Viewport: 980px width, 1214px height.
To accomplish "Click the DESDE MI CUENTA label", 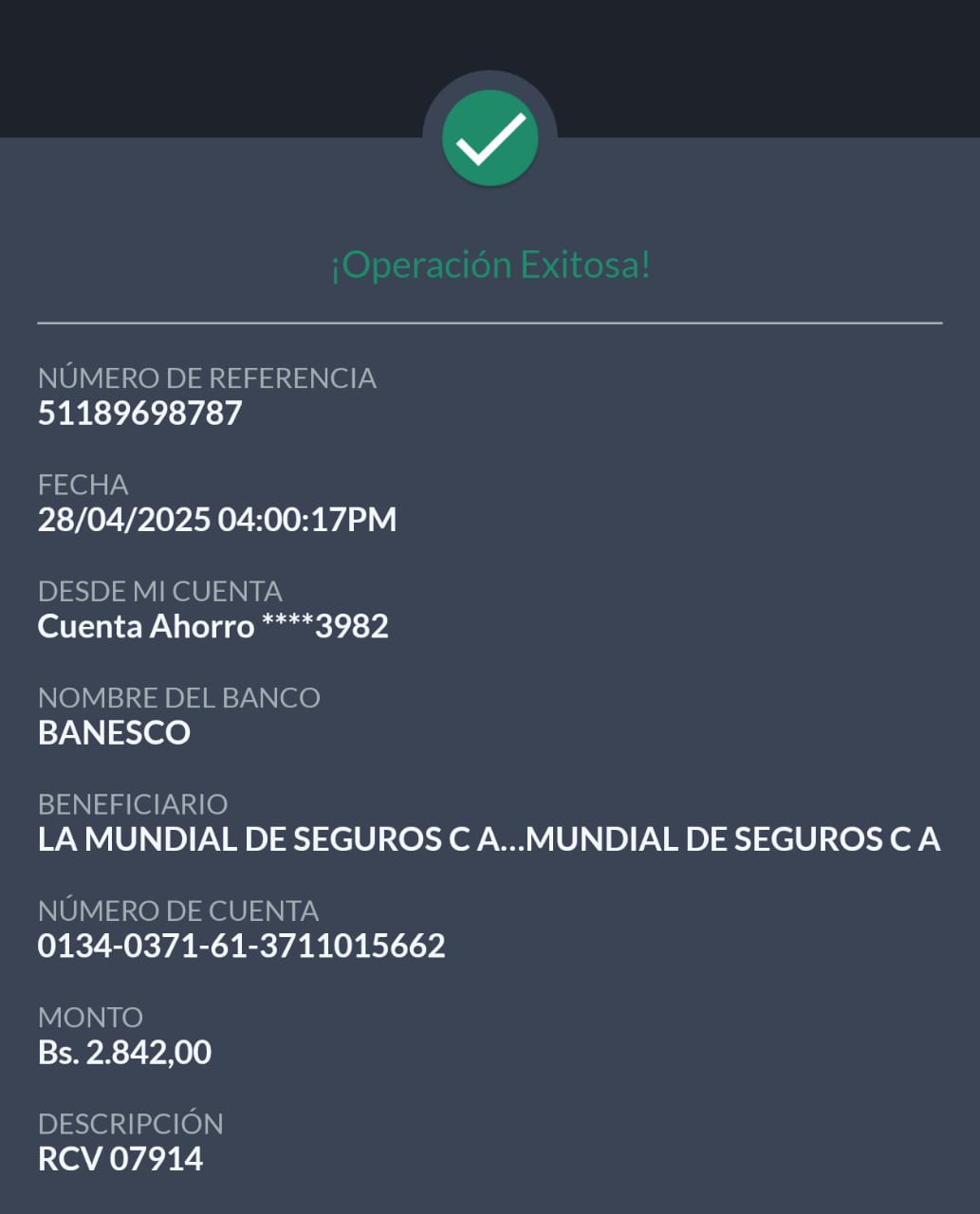I will (159, 591).
